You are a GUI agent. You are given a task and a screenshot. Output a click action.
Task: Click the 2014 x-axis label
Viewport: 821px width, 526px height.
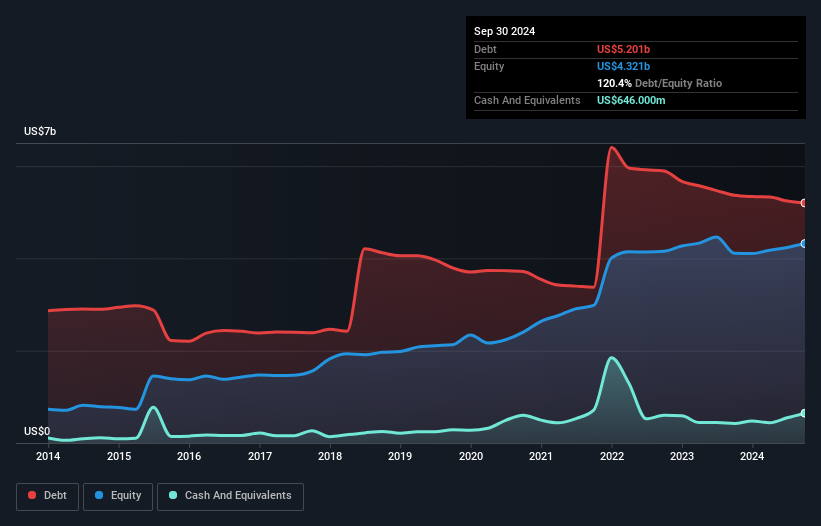click(48, 456)
